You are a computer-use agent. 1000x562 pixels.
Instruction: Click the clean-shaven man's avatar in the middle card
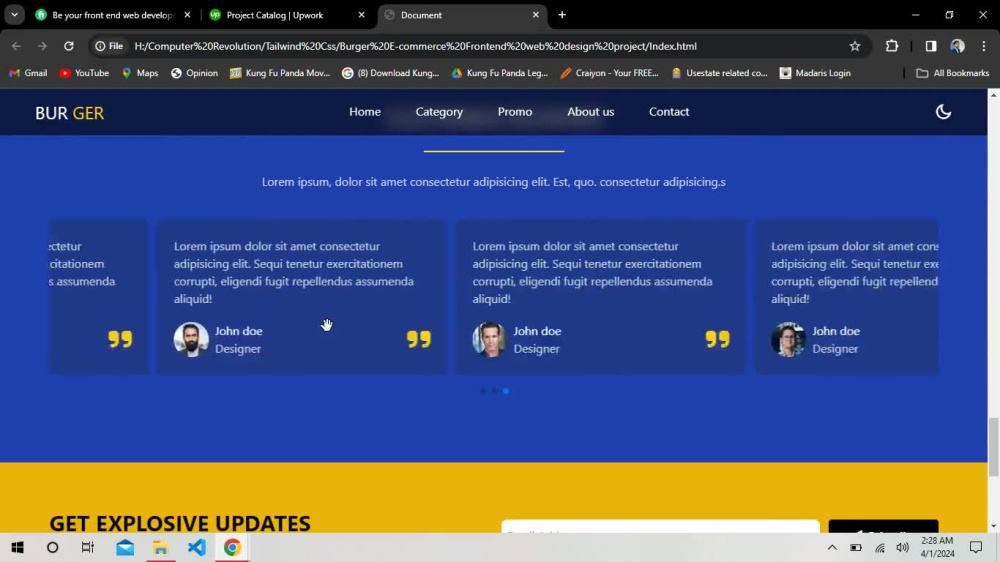[x=490, y=339]
